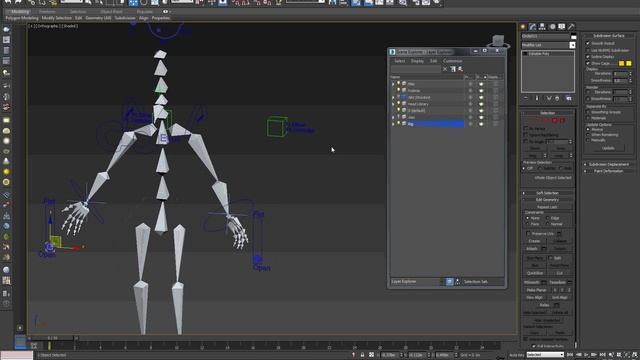Click Go to Start playback button
Screen dimensions: 640x360
[570, 355]
